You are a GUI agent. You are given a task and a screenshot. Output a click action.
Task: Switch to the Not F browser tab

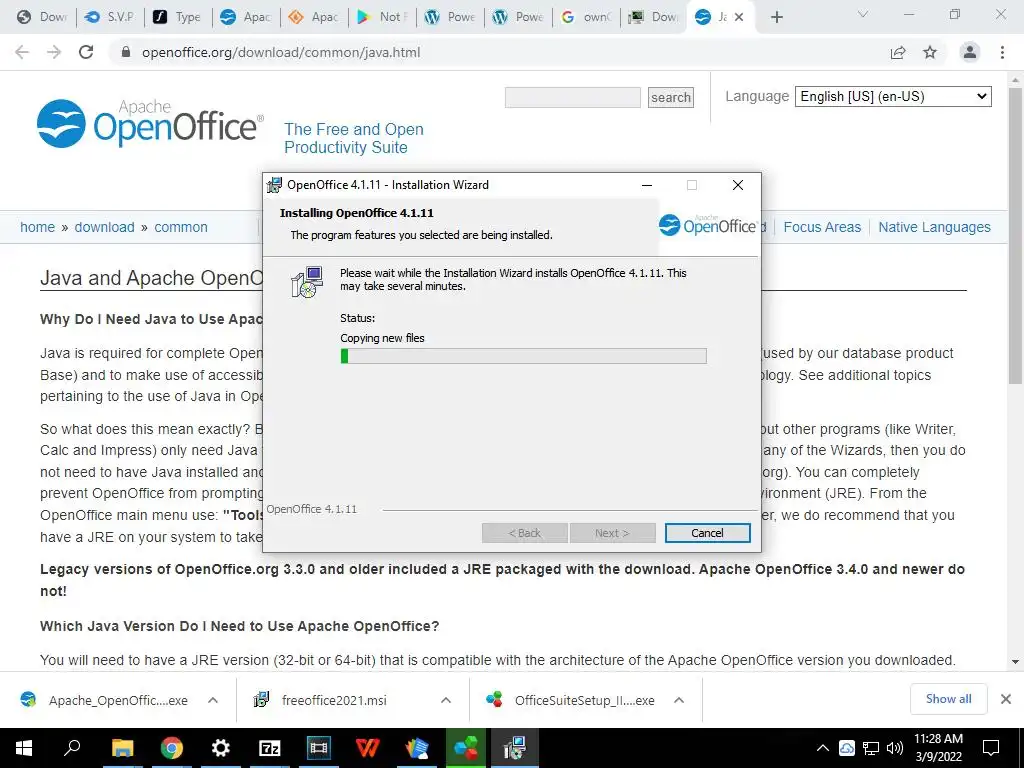[x=382, y=17]
